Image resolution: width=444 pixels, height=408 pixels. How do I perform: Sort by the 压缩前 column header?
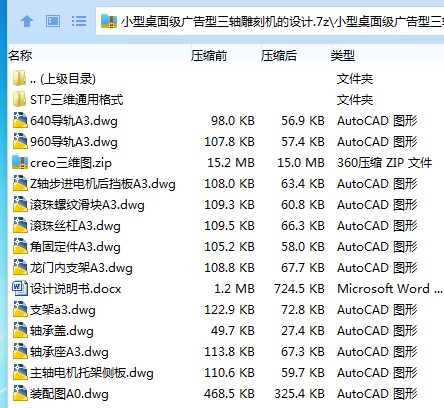(x=209, y=55)
